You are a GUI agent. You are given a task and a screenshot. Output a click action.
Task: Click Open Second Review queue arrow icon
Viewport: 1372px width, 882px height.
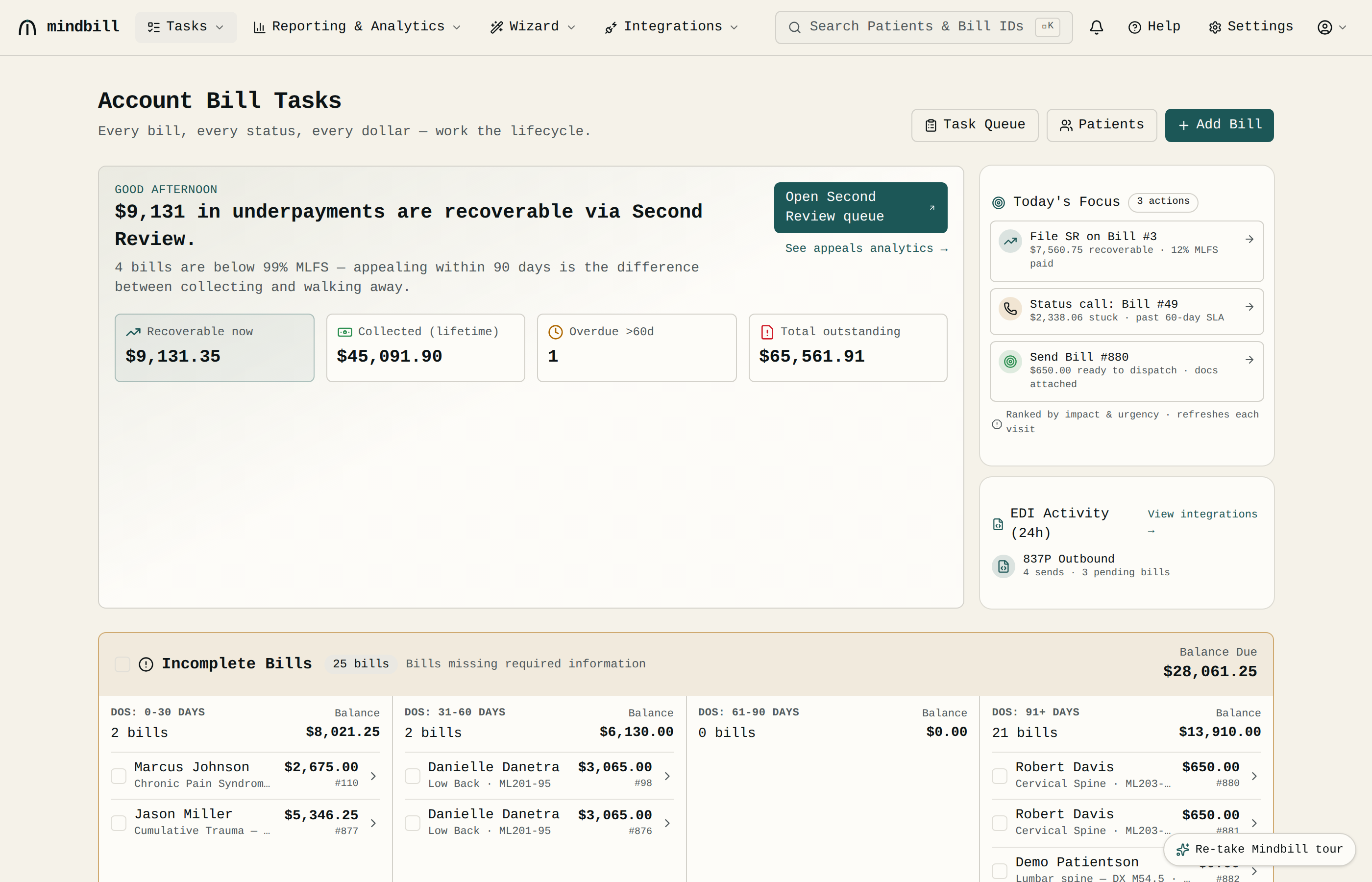click(931, 207)
